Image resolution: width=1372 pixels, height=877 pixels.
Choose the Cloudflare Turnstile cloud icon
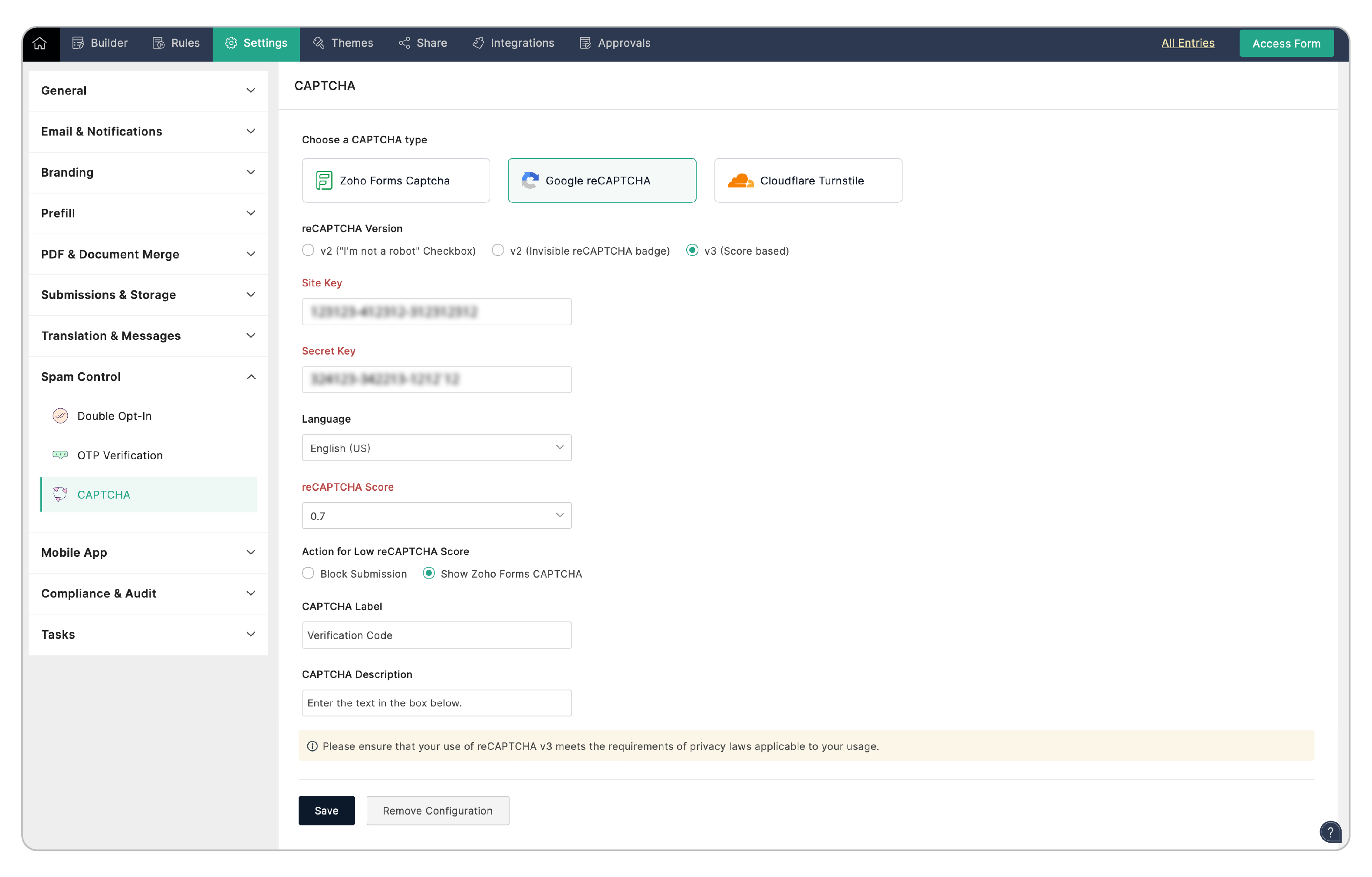(740, 181)
